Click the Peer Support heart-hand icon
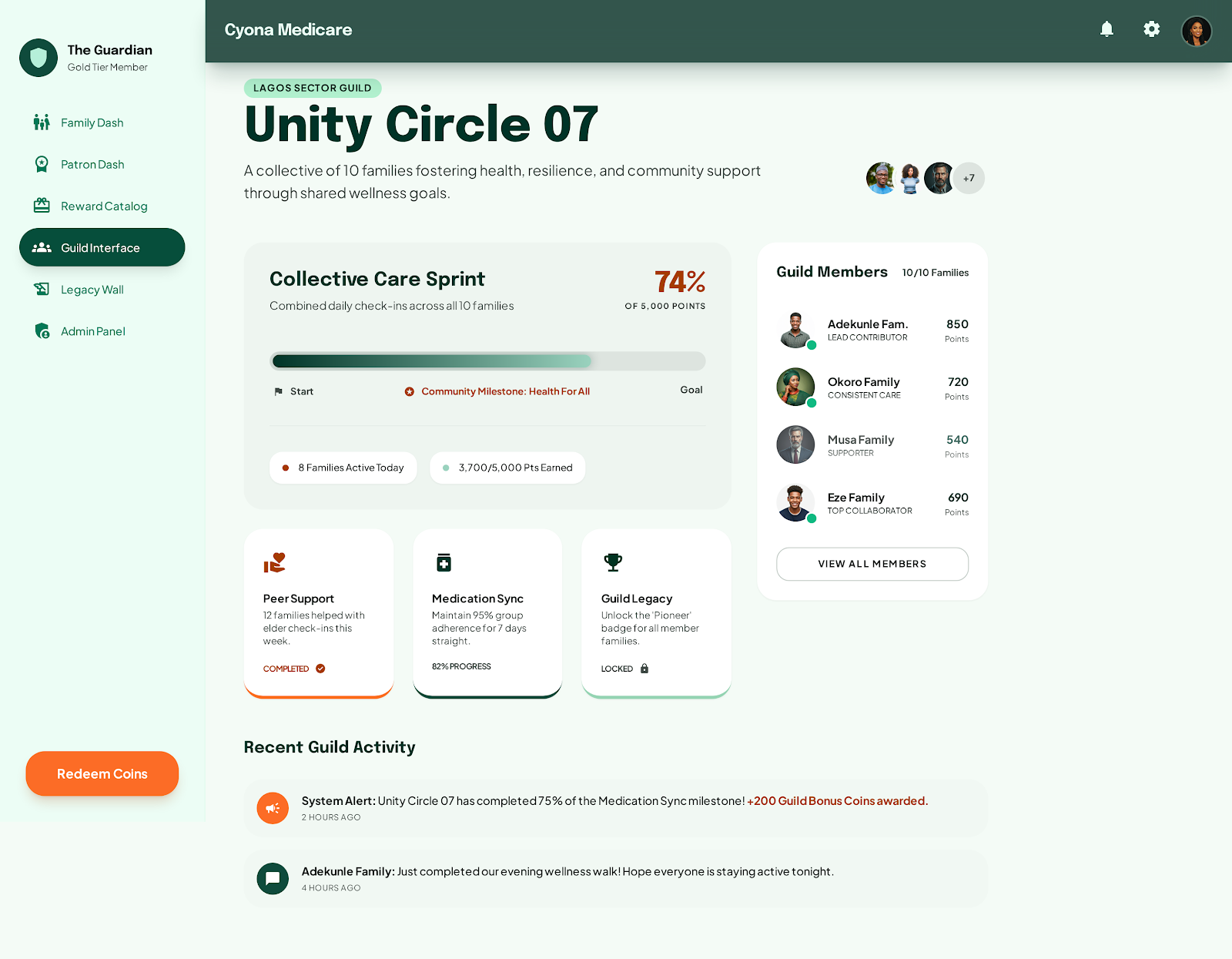Screen dimensions: 1232x959 274,563
